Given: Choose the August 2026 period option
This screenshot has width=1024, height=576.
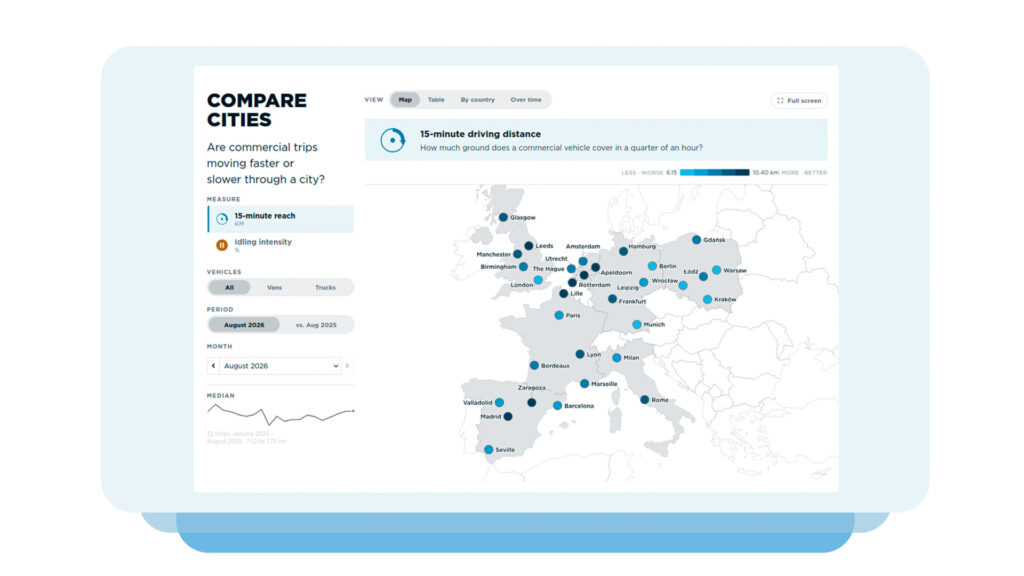Looking at the screenshot, I should (244, 325).
